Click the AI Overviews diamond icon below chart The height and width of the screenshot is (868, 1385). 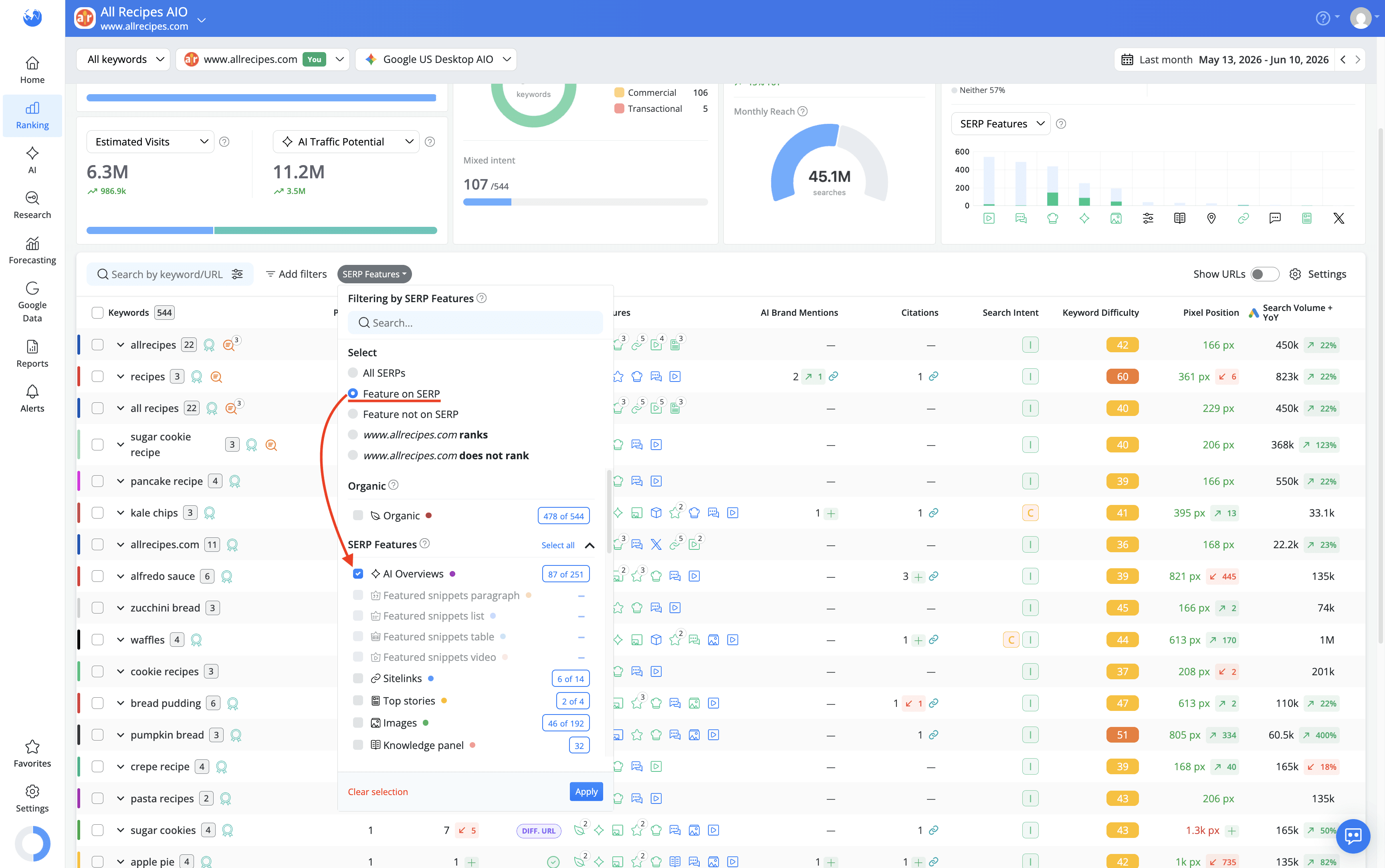click(1084, 218)
